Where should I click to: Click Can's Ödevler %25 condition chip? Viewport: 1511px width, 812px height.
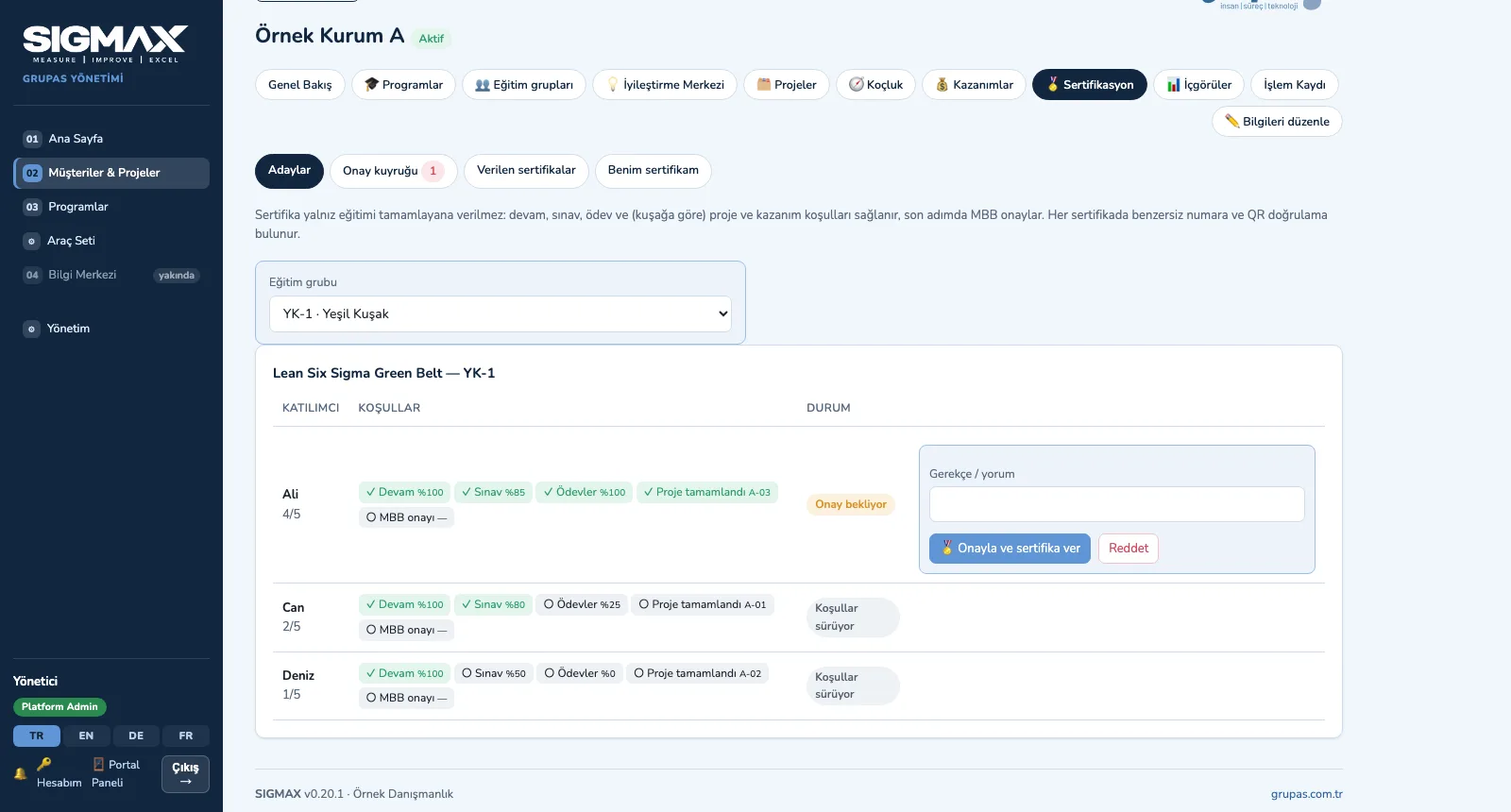coord(583,605)
